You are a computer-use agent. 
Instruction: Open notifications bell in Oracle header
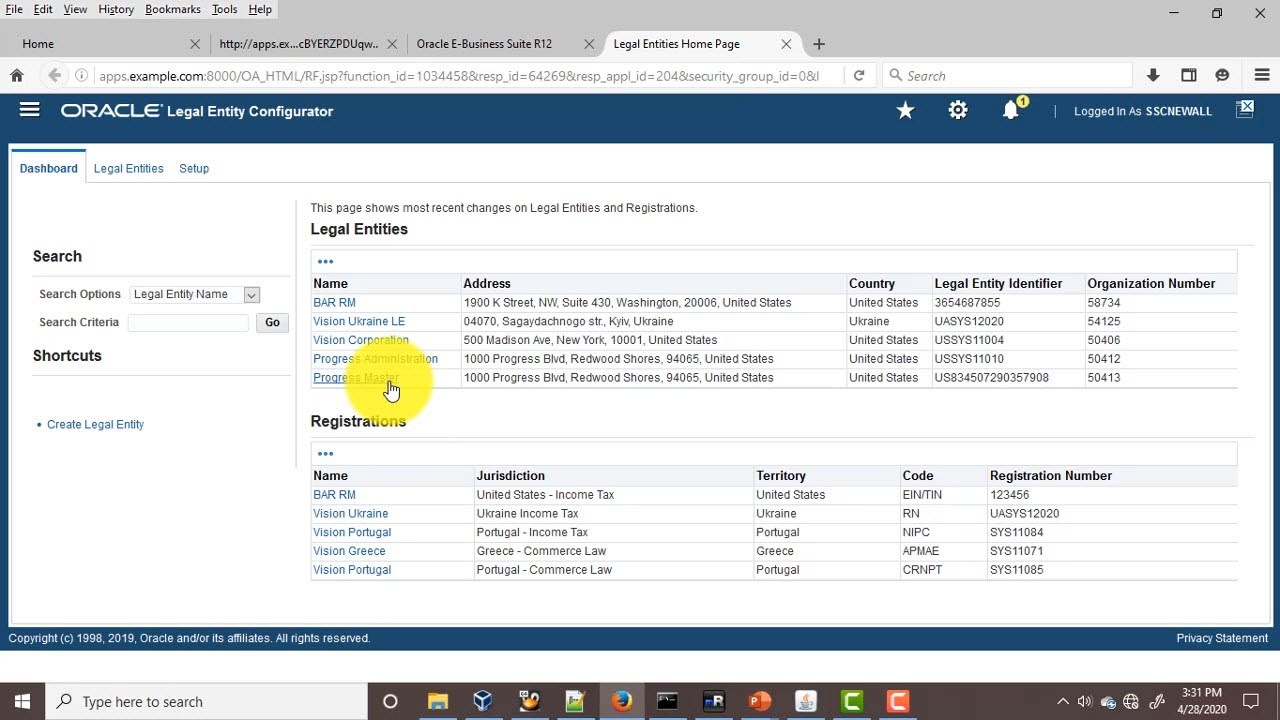pos(1011,111)
